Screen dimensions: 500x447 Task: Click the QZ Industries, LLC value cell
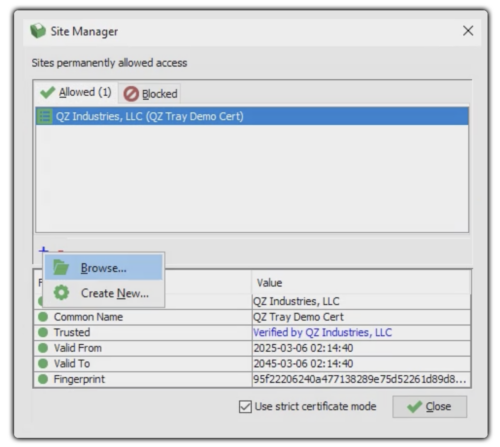click(361, 301)
